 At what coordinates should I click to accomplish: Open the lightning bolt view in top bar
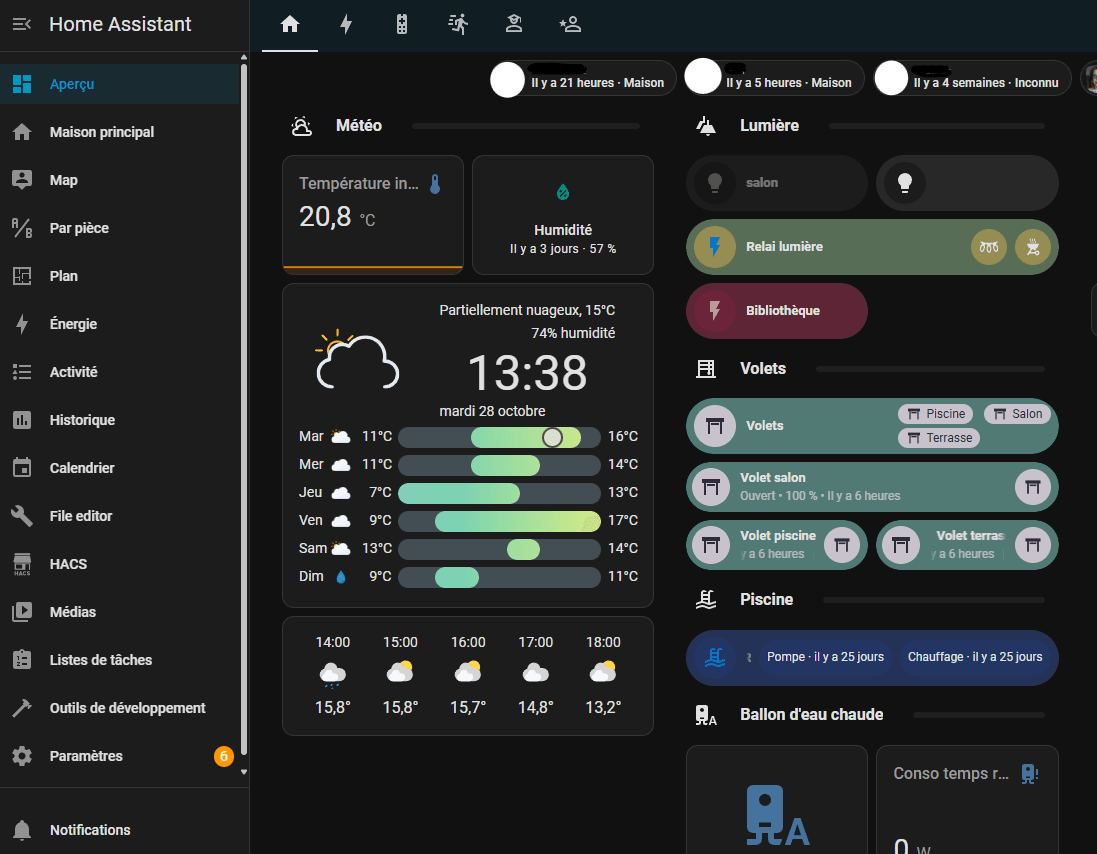pyautogui.click(x=346, y=25)
